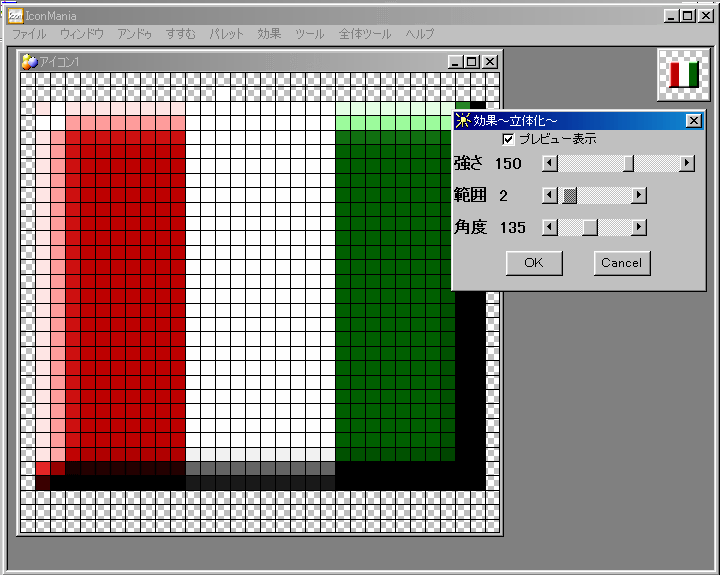The height and width of the screenshot is (575, 720).
Task: Toggle the プレビュー表示 checkbox
Action: [x=508, y=139]
